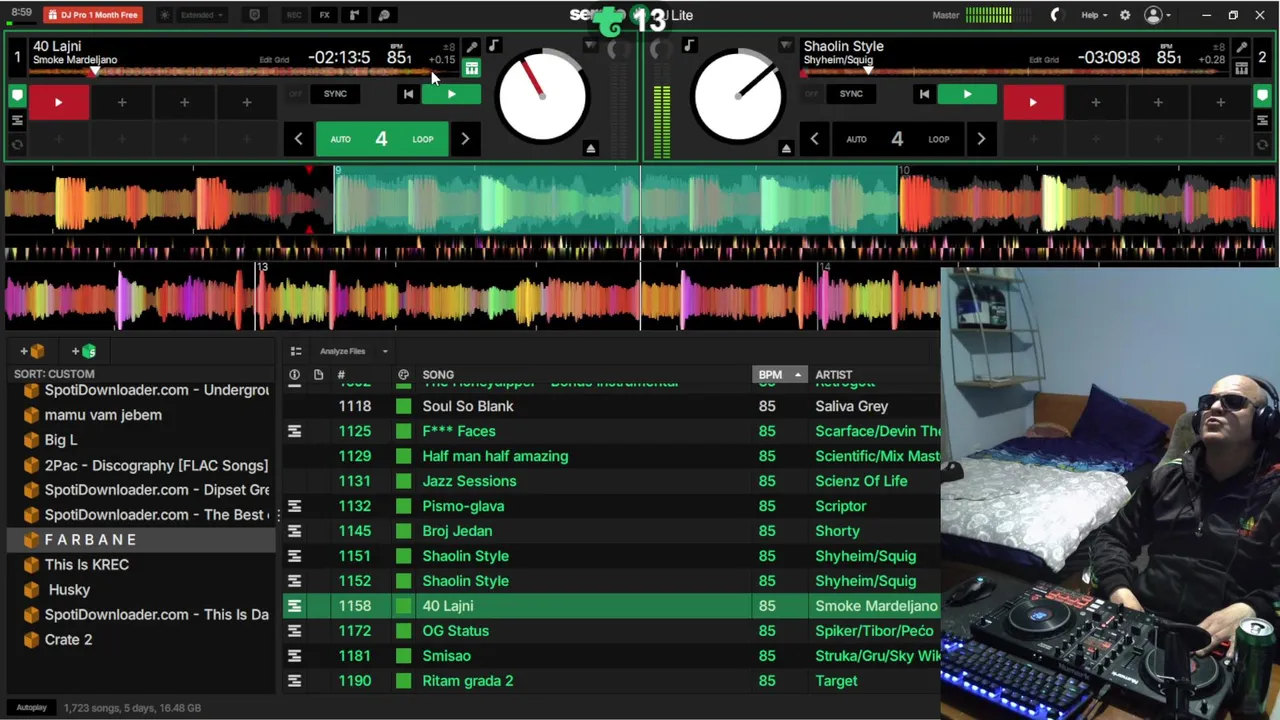The height and width of the screenshot is (720, 1280).
Task: Click deck 2 microphone/censor icon
Action: [x=1241, y=46]
